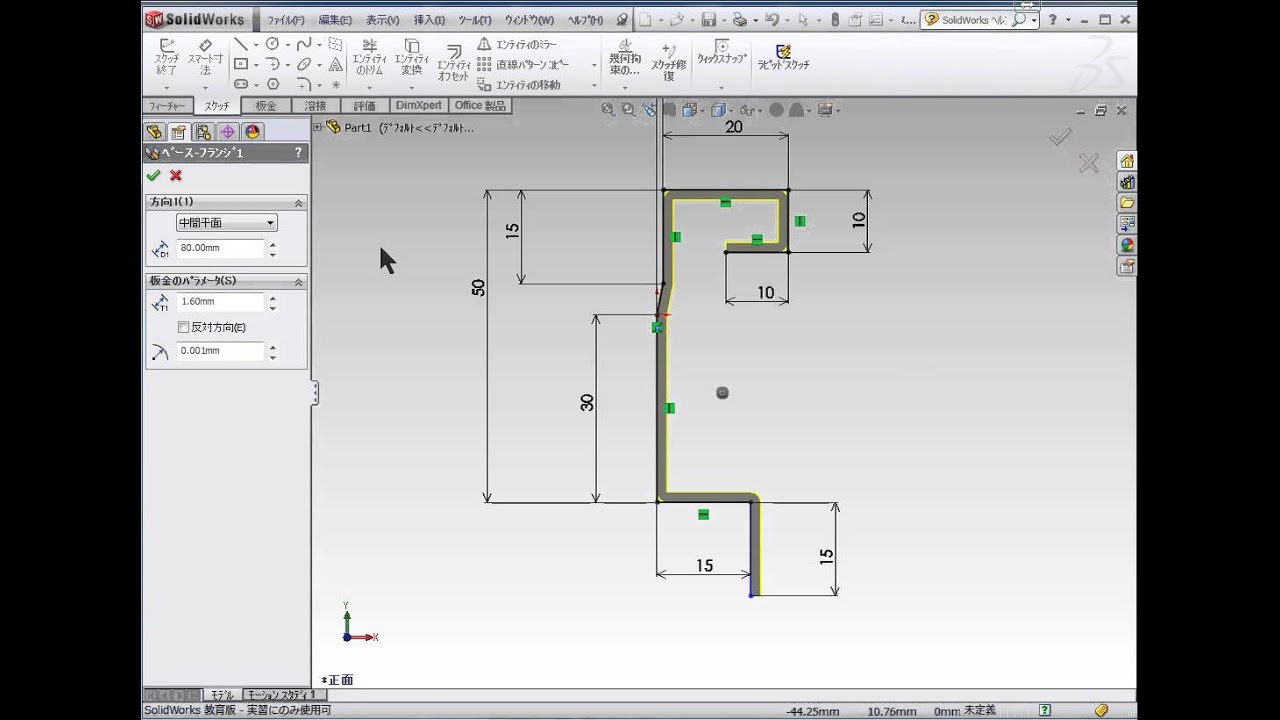Select the Arc sketch tool
This screenshot has width=1280, height=720.
click(x=272, y=64)
